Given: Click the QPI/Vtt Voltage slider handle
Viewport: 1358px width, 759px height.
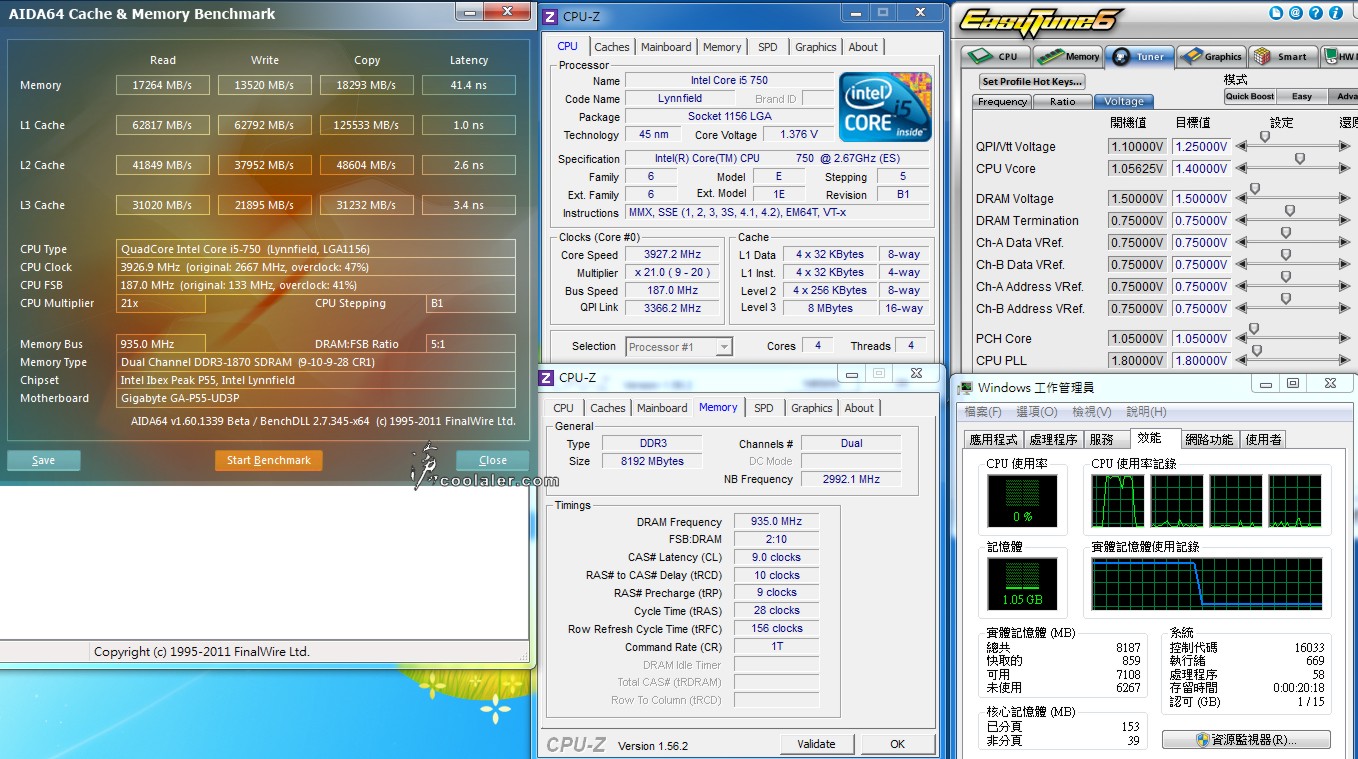Looking at the screenshot, I should [x=1265, y=137].
